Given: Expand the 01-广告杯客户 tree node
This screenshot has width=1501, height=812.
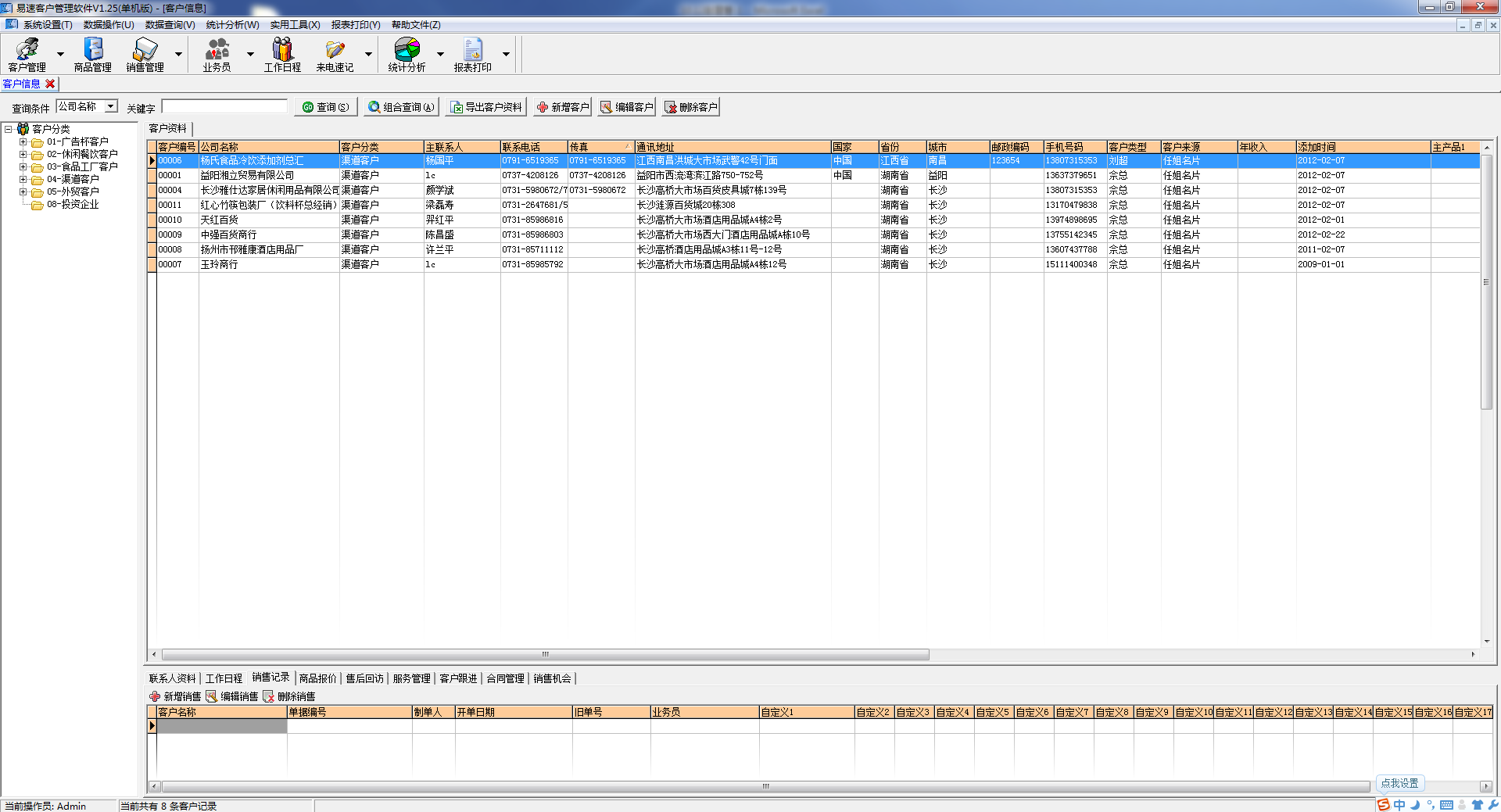Looking at the screenshot, I should 23,141.
